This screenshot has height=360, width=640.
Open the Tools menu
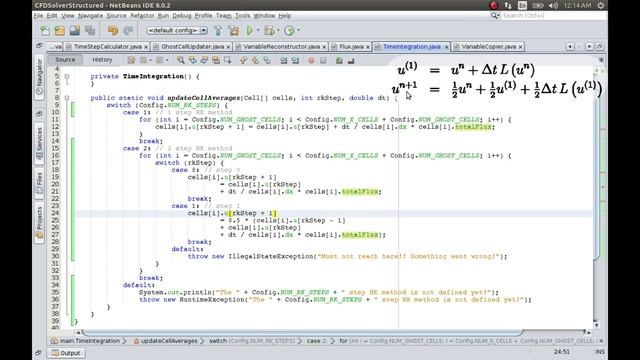pyautogui.click(x=242, y=16)
